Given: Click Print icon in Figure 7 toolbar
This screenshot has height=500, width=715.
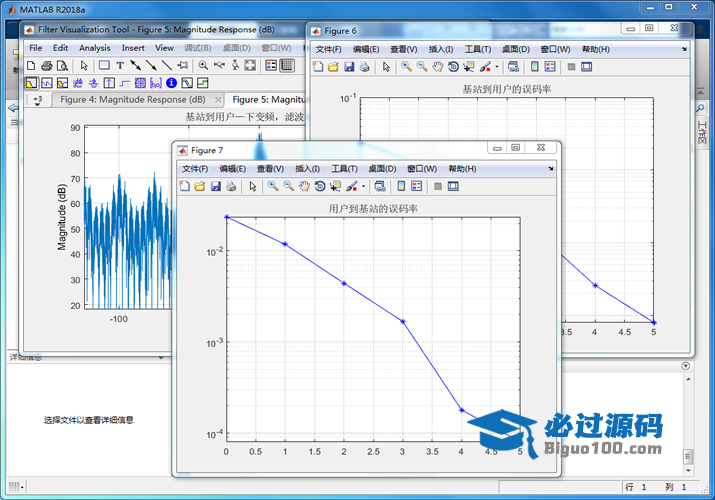Looking at the screenshot, I should [x=231, y=186].
